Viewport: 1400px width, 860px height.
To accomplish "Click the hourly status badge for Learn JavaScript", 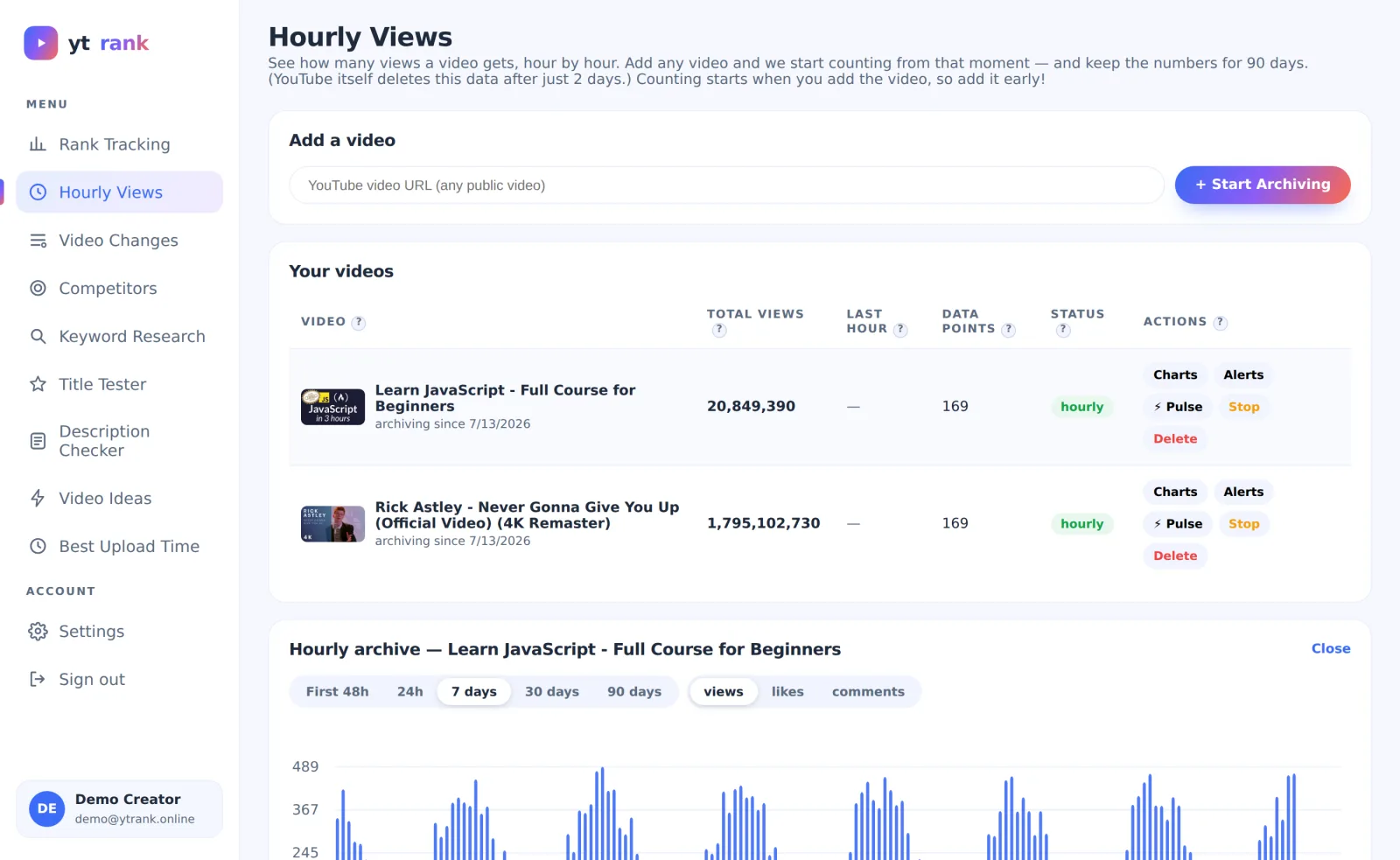I will (1082, 407).
